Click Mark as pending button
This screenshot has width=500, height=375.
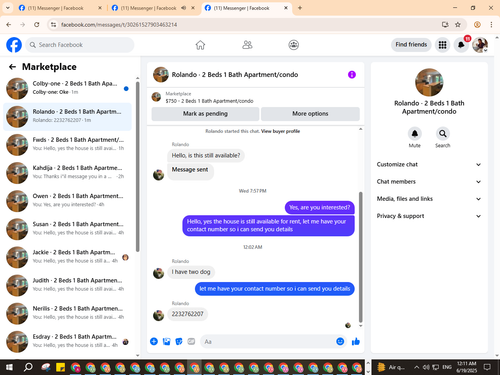click(x=205, y=114)
